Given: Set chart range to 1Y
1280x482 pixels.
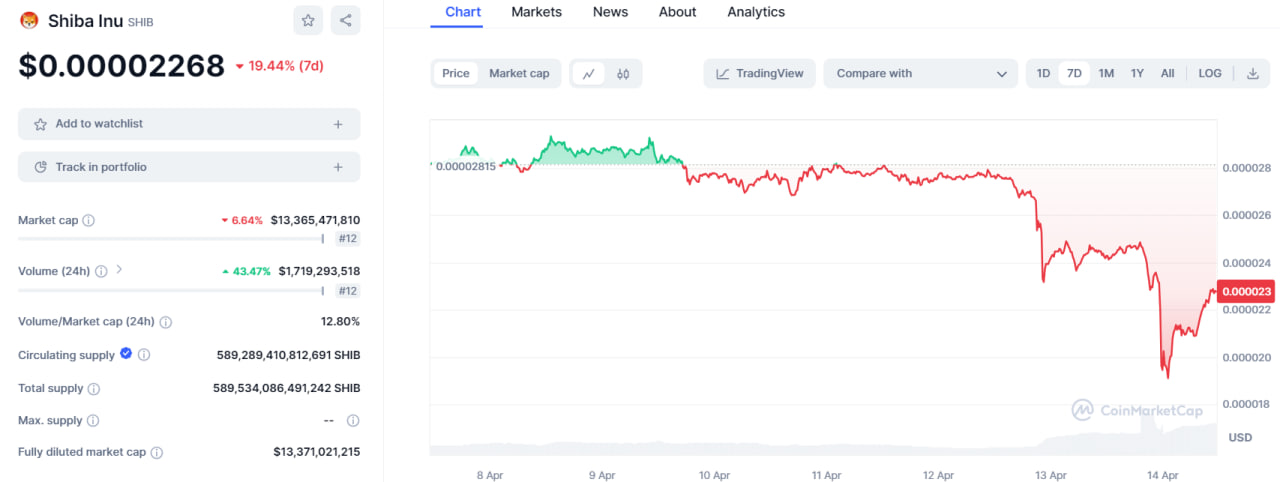Looking at the screenshot, I should (x=1137, y=73).
